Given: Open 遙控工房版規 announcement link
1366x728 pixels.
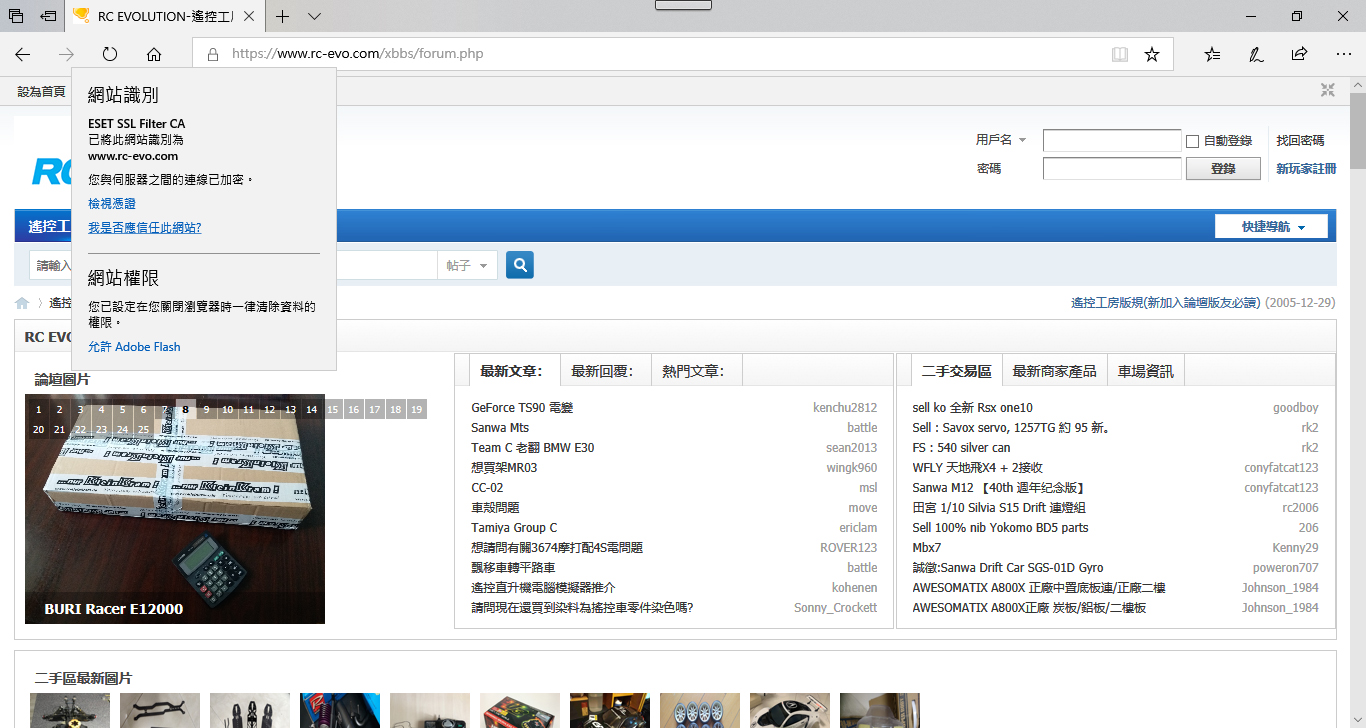Looking at the screenshot, I should tap(1166, 302).
